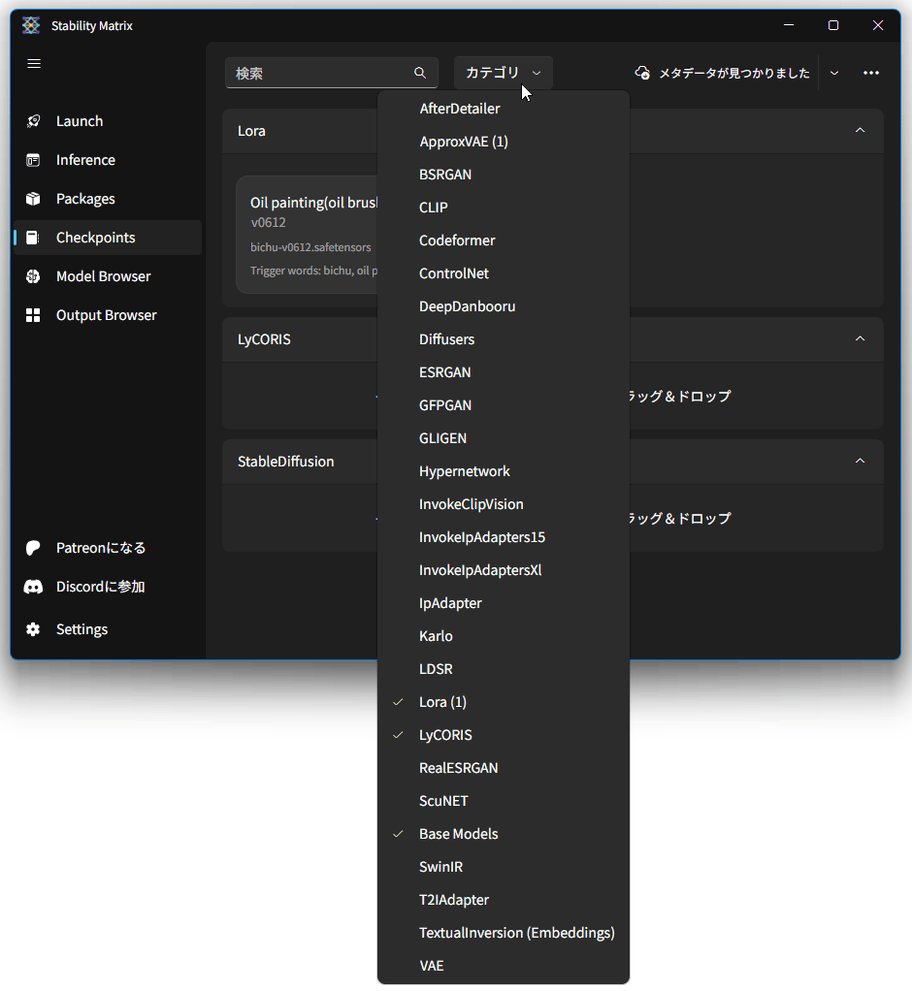Go to Output Browser page
The width and height of the screenshot is (912, 991).
pyautogui.click(x=108, y=315)
